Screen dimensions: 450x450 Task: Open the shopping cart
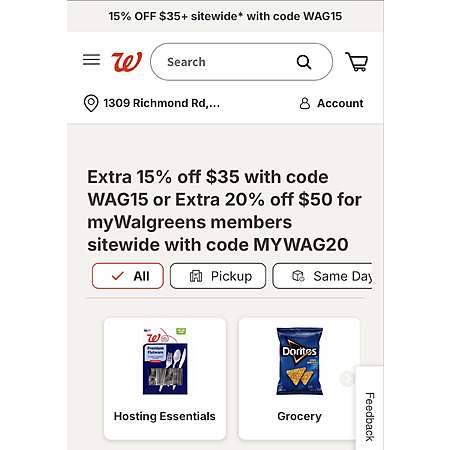coord(356,62)
